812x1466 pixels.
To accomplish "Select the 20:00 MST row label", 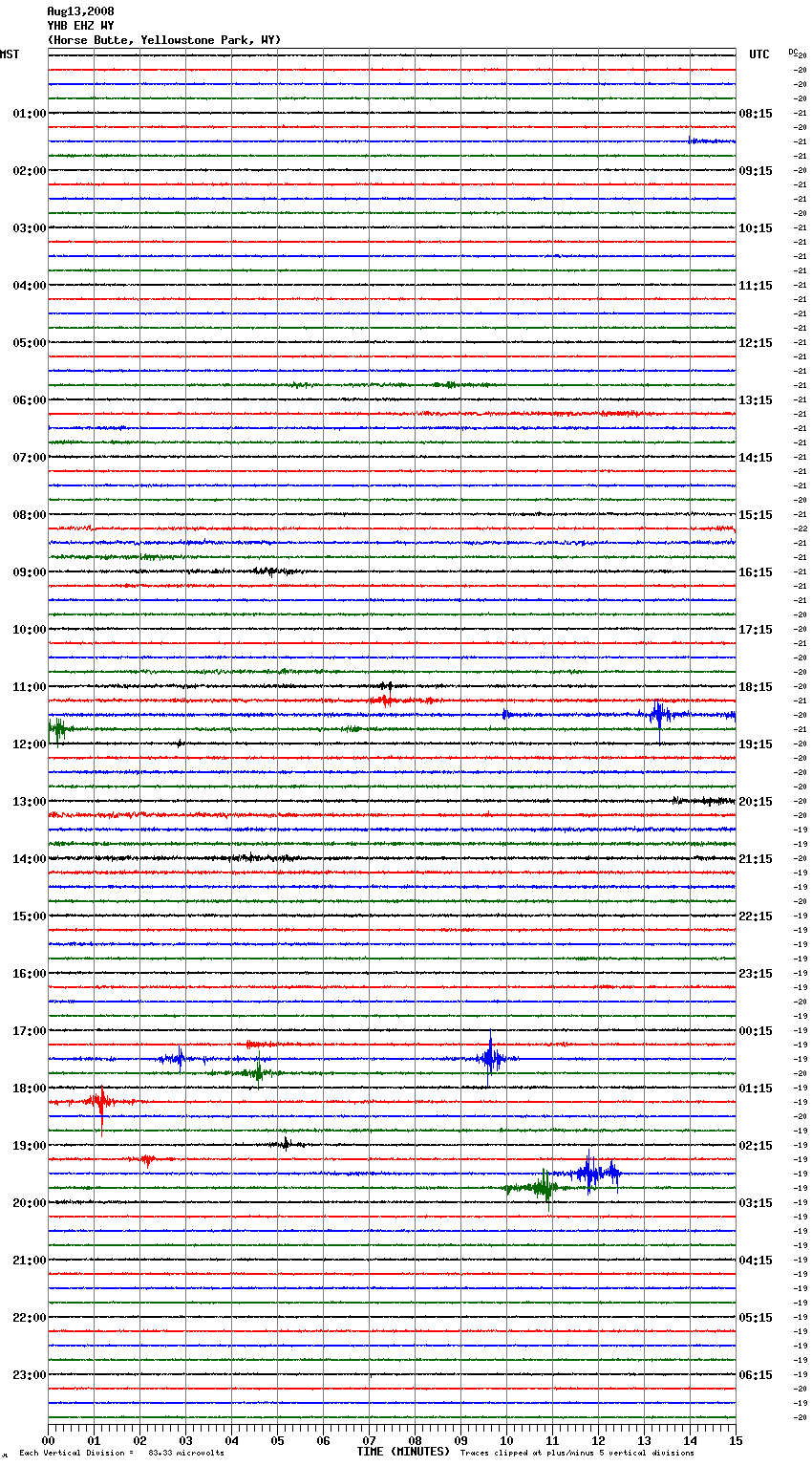I will point(29,1203).
